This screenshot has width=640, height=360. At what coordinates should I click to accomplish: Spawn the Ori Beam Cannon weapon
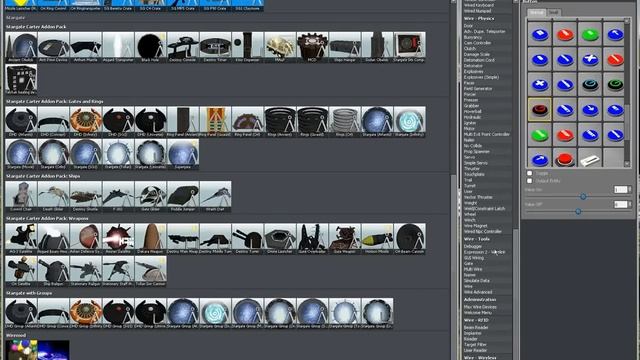click(x=410, y=239)
